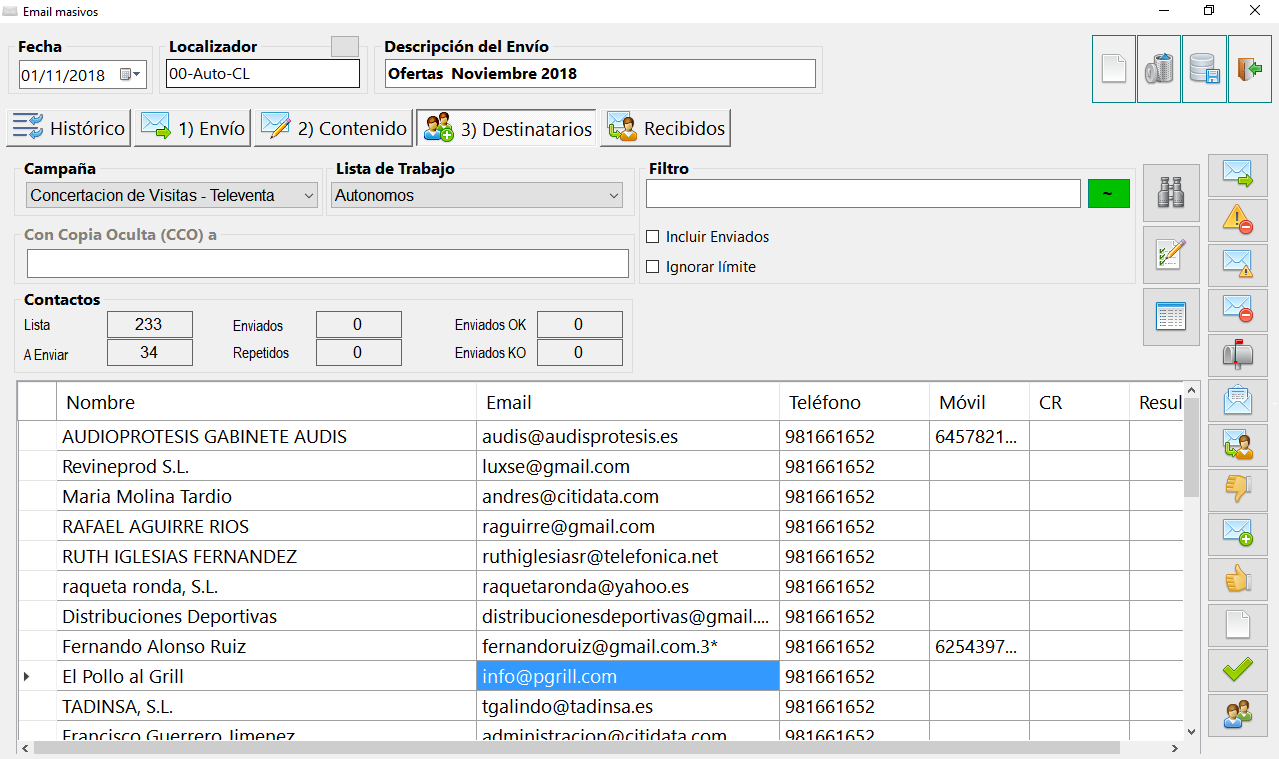Click the horizontal scrollbar right arrow
The width and height of the screenshot is (1279, 759).
(x=1177, y=747)
